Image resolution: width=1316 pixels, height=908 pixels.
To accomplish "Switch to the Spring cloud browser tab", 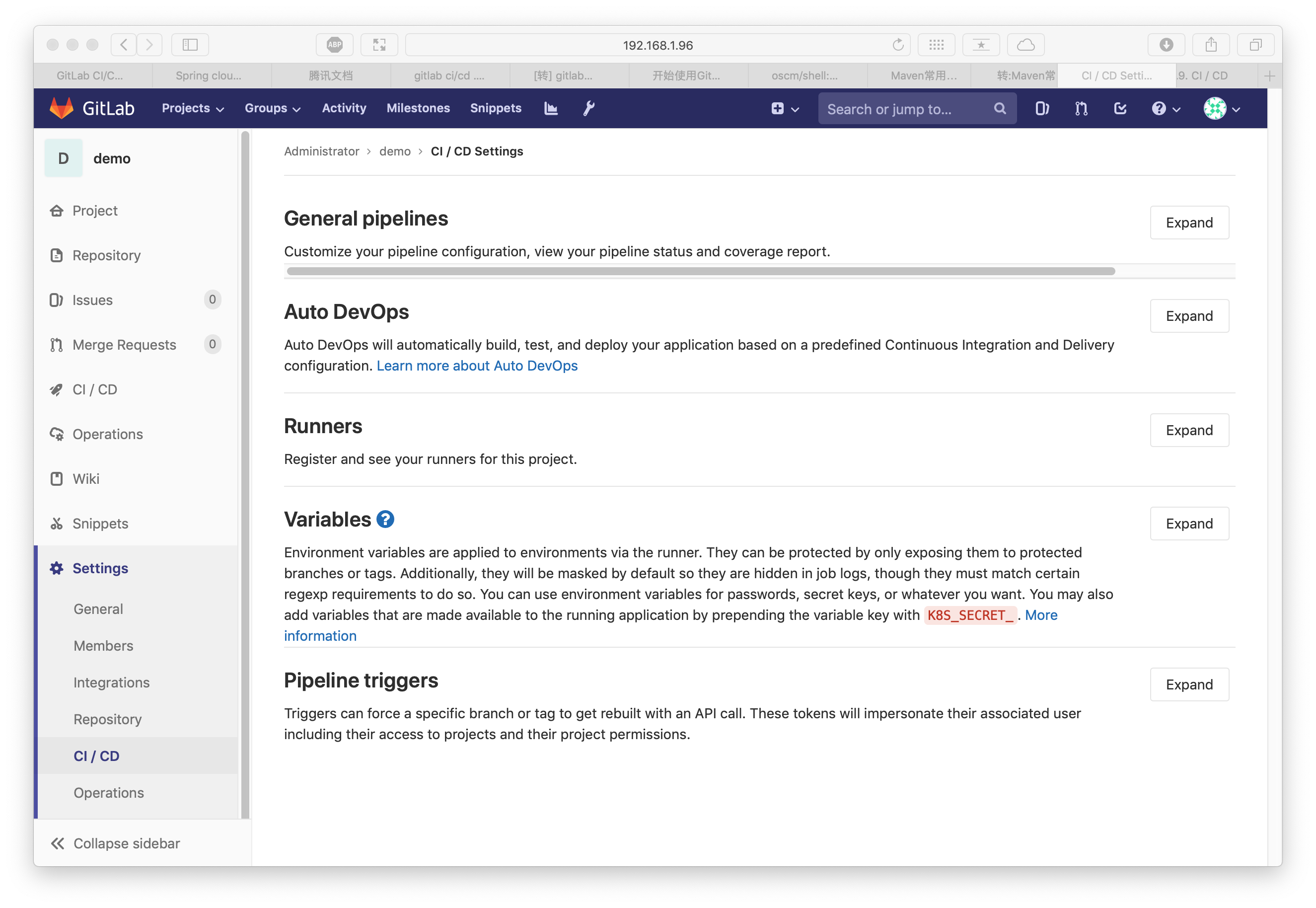I will [209, 76].
